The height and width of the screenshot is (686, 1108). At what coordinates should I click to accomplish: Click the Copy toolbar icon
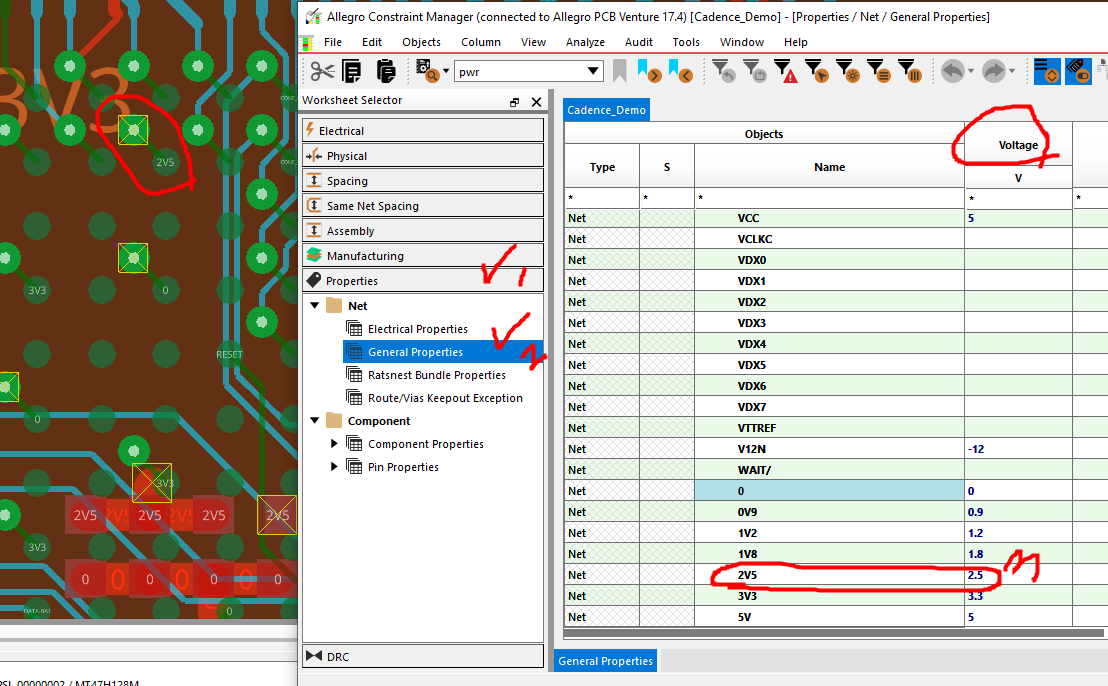(x=352, y=71)
